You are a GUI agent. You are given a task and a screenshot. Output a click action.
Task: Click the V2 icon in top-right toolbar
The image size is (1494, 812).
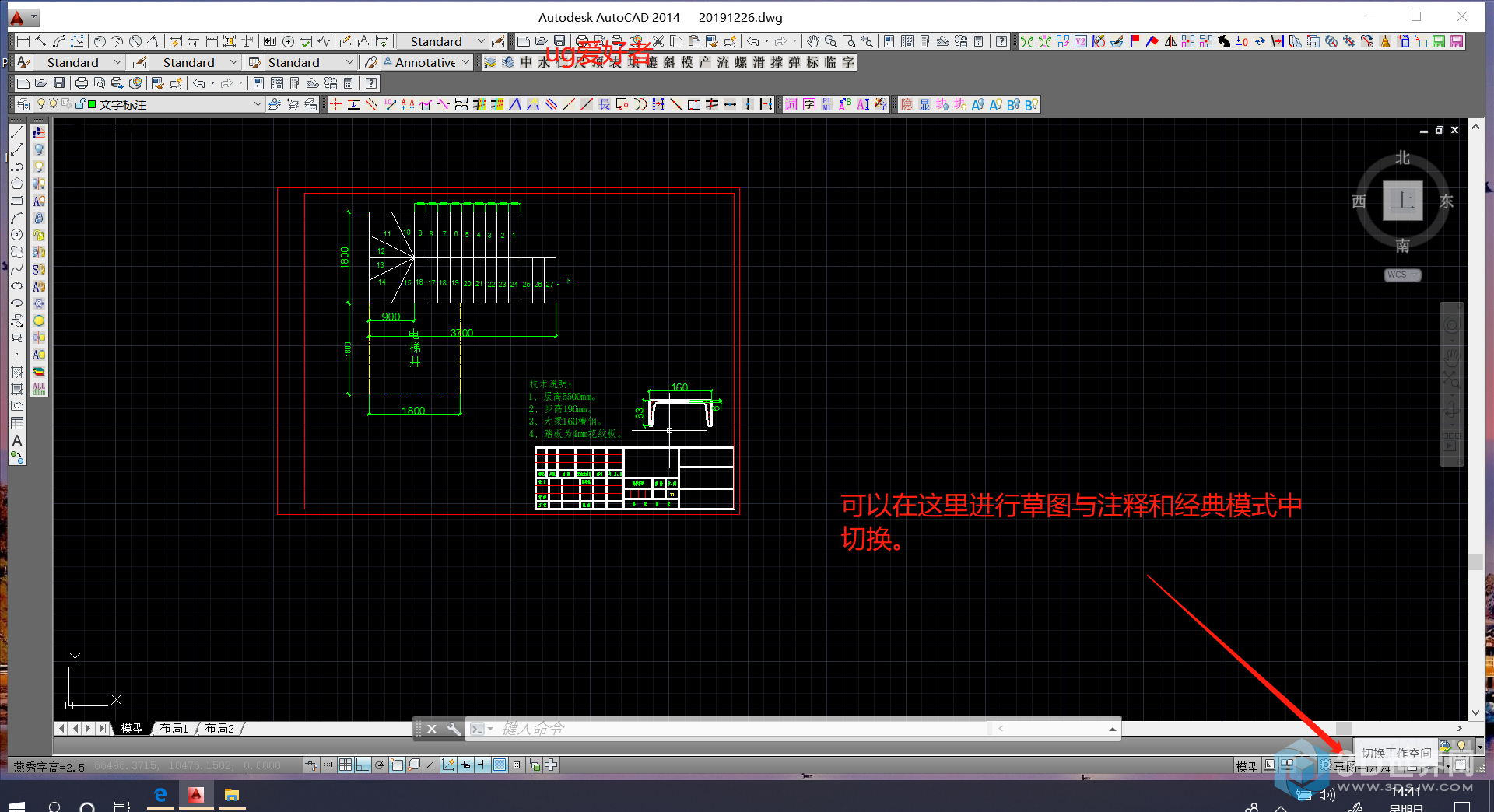point(1081,41)
